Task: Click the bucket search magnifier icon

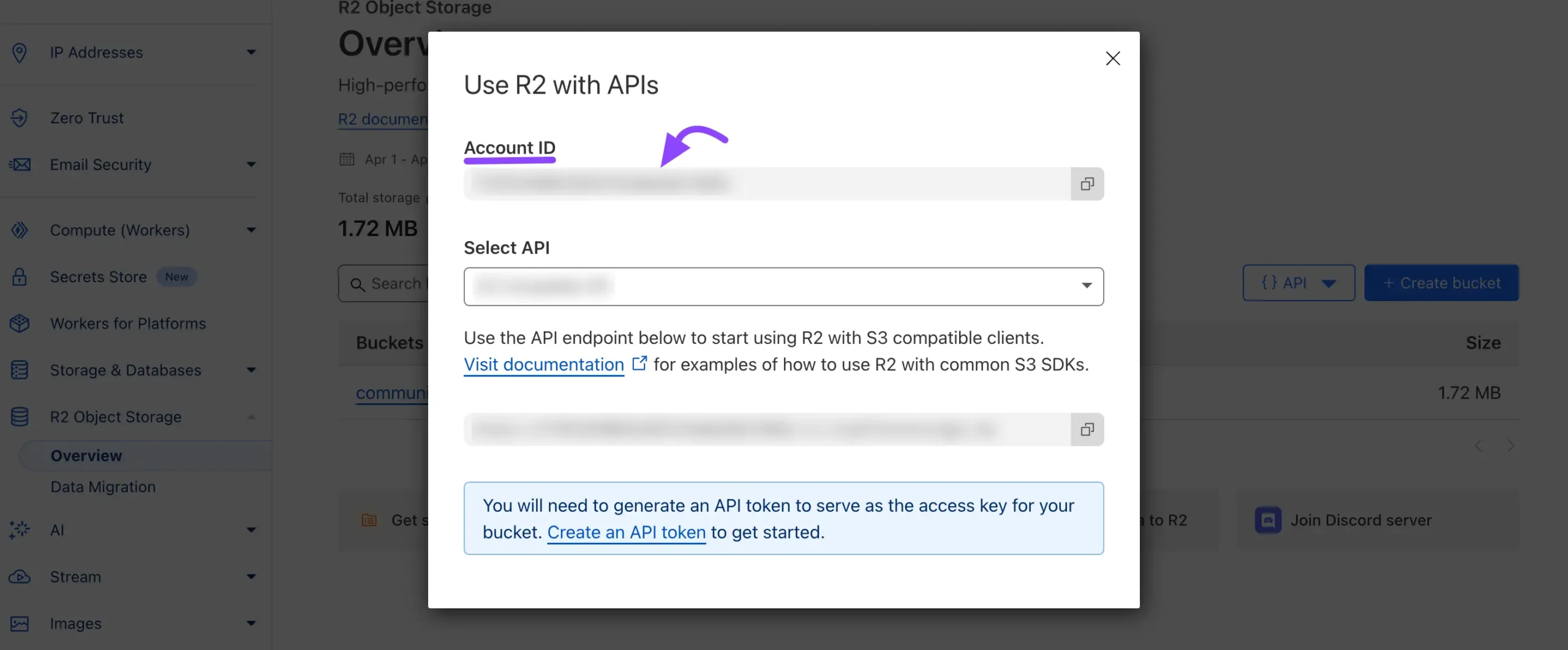Action: point(358,285)
